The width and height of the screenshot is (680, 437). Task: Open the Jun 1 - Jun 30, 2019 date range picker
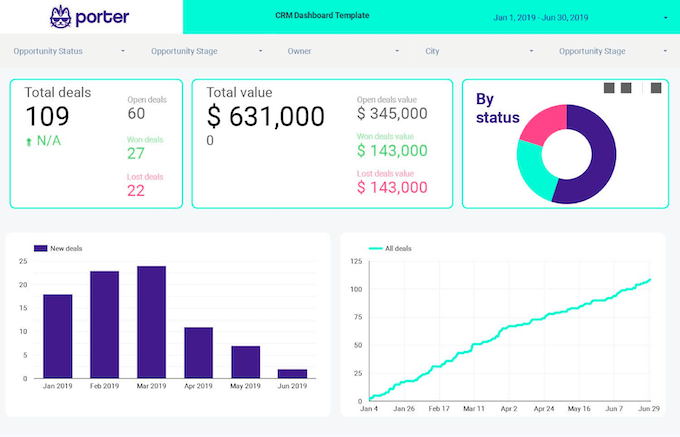click(x=580, y=17)
